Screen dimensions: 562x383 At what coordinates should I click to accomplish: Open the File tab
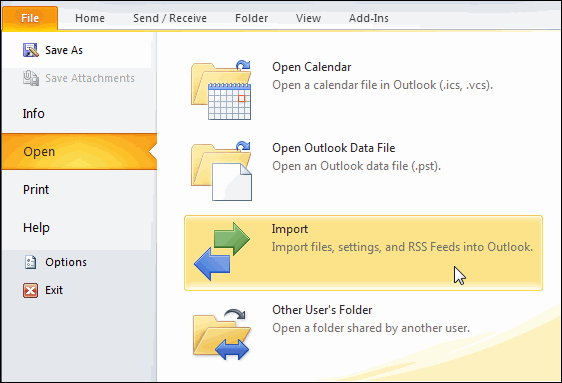(x=30, y=18)
